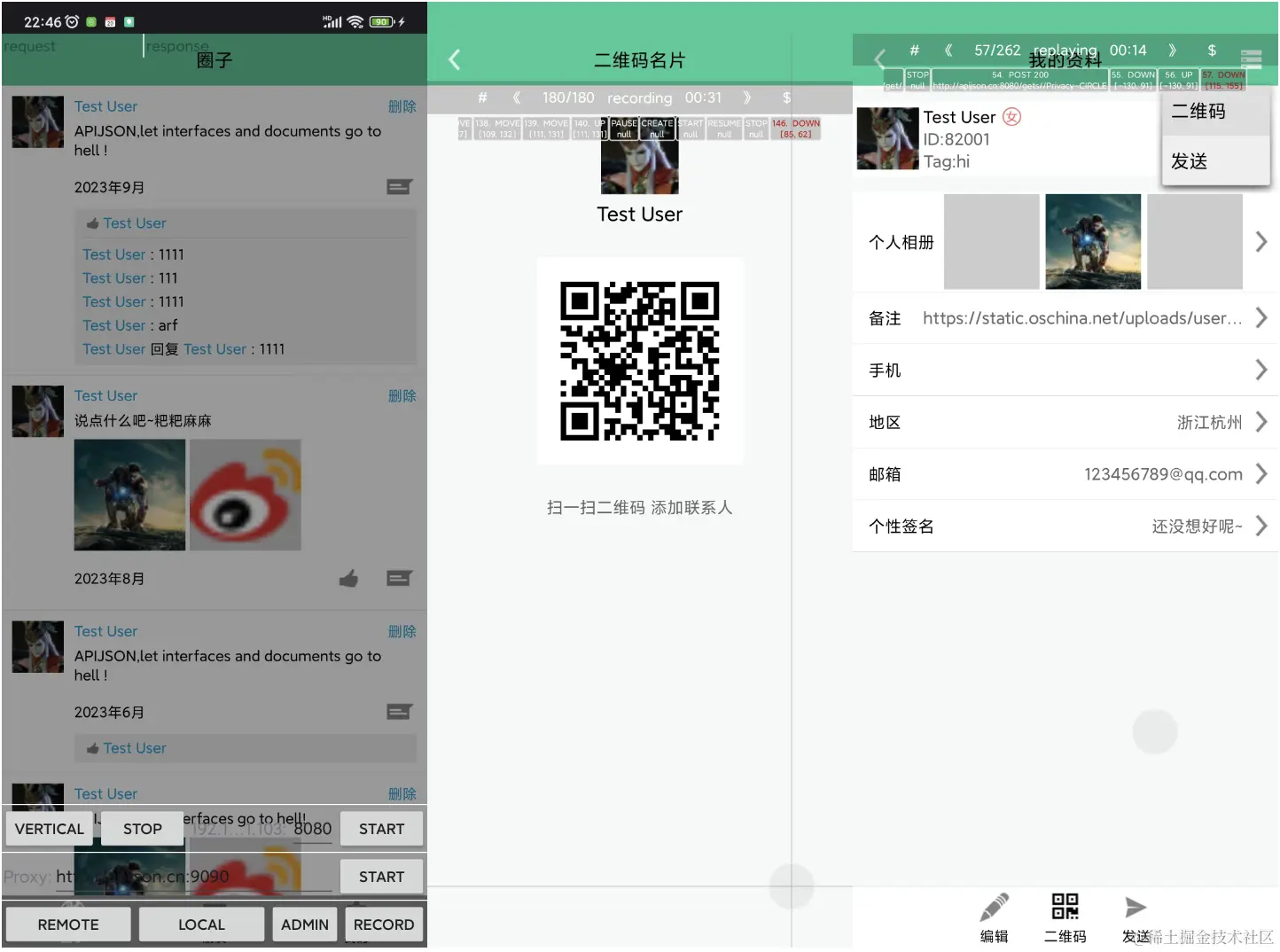Select the 57. DOWN event chip
Image resolution: width=1280 pixels, height=952 pixels.
pos(1223,80)
